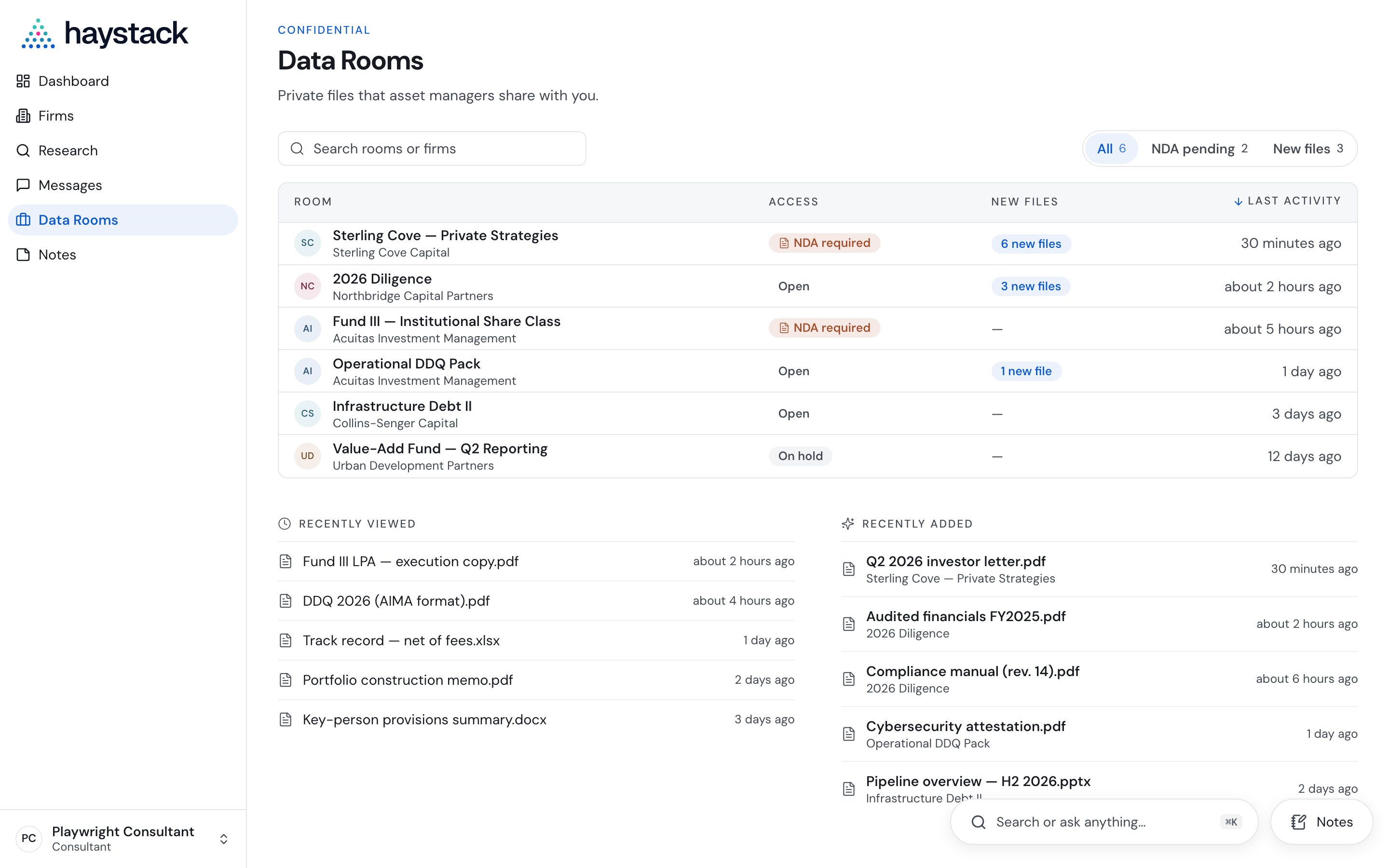Open Portfolio construction memo.pdf
This screenshot has width=1389, height=868.
click(x=408, y=680)
